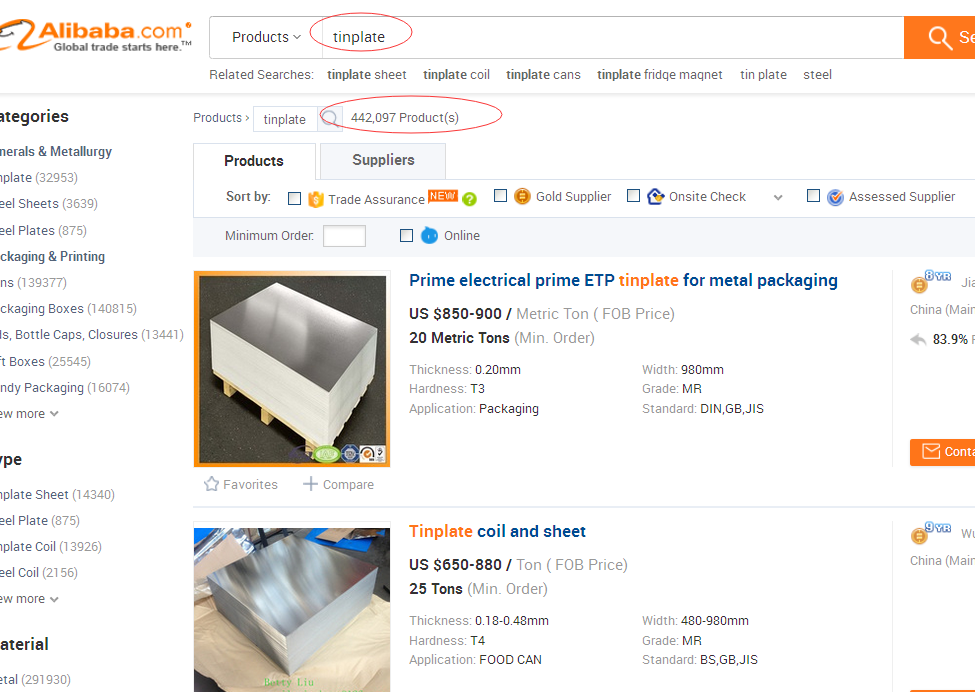The image size is (975, 692).
Task: Tick the Assessed Supplier checkbox
Action: pyautogui.click(x=813, y=195)
